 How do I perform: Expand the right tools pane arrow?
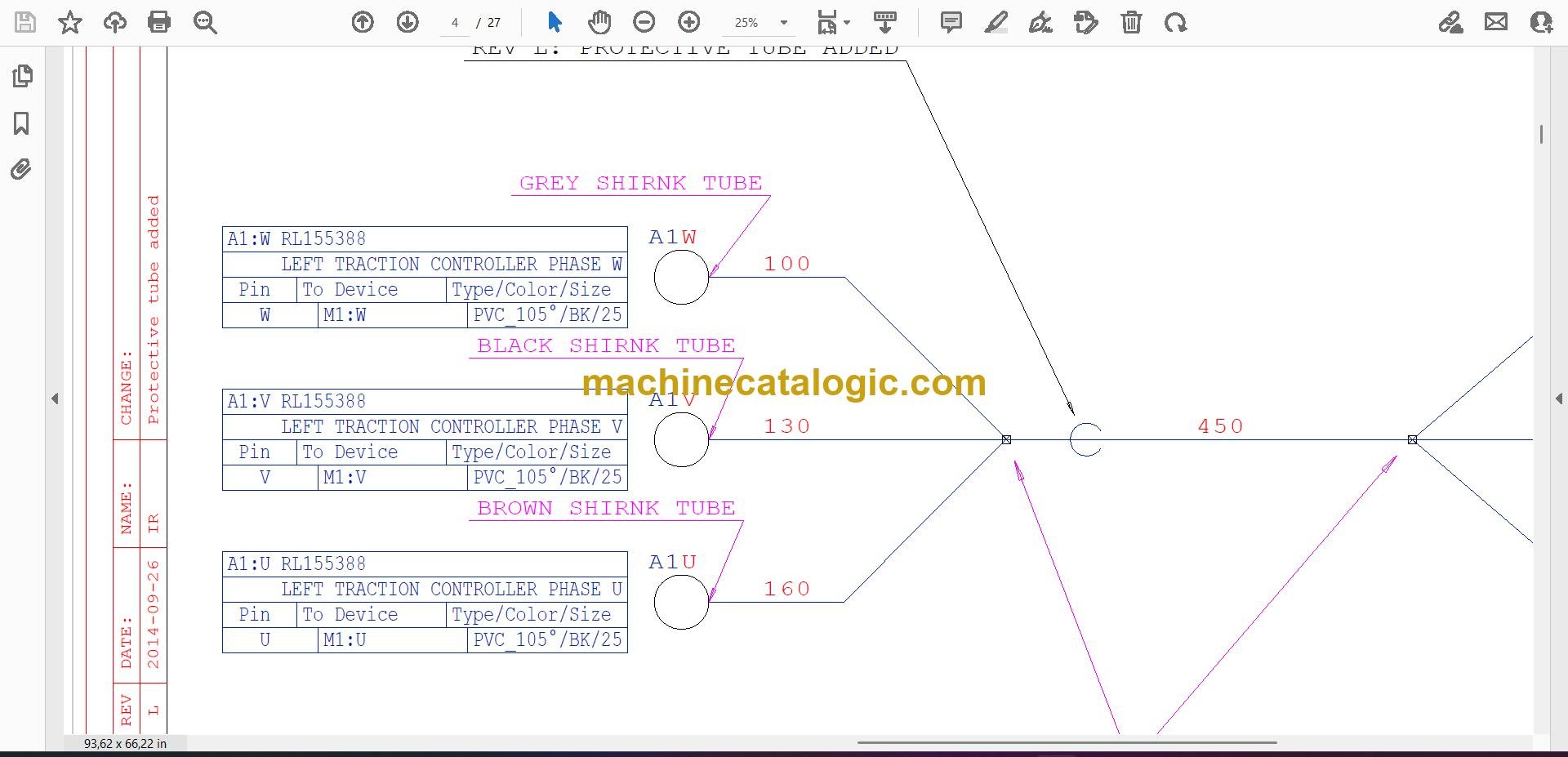pyautogui.click(x=1558, y=399)
